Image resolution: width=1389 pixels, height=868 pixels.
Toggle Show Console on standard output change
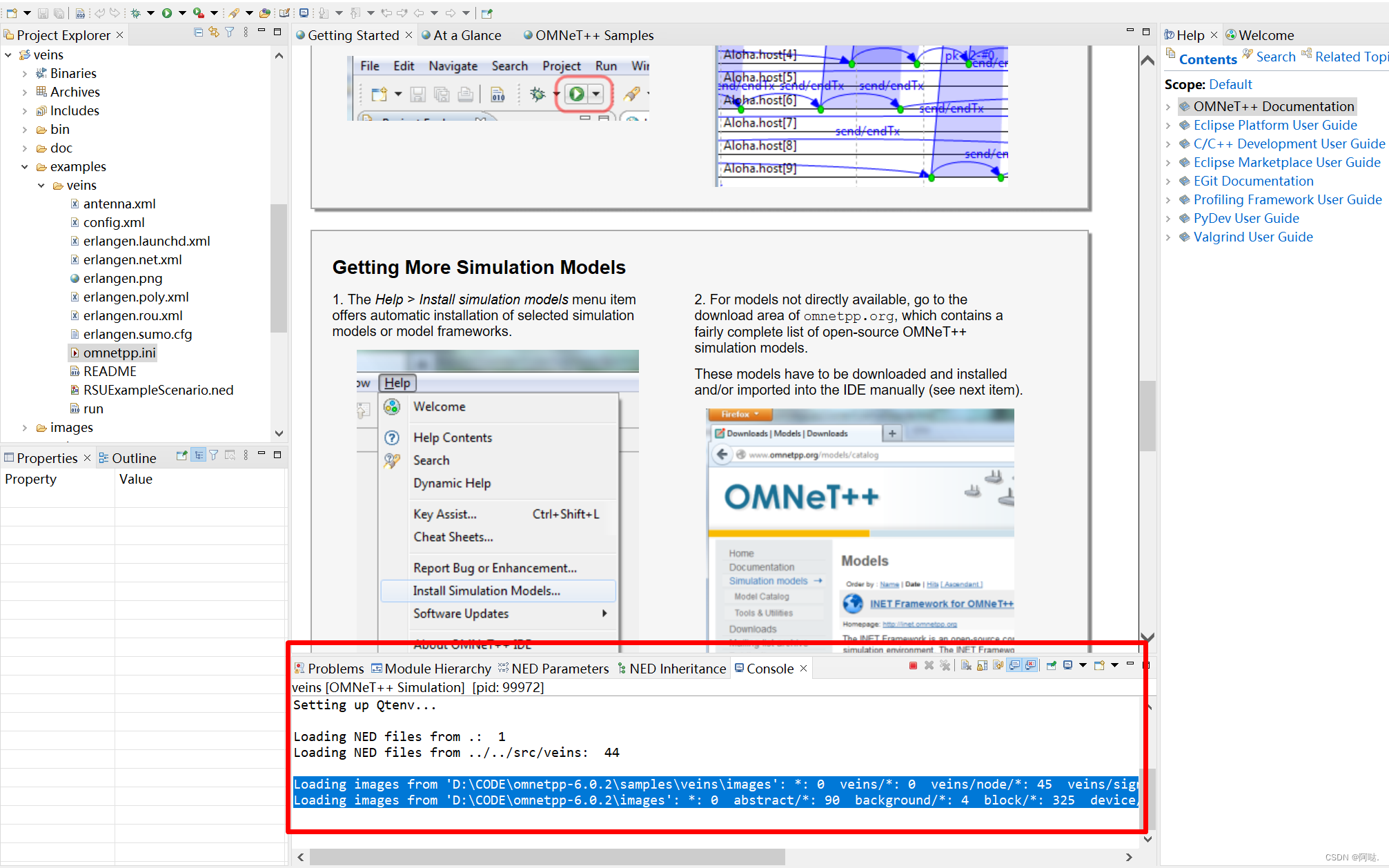pyautogui.click(x=1014, y=666)
